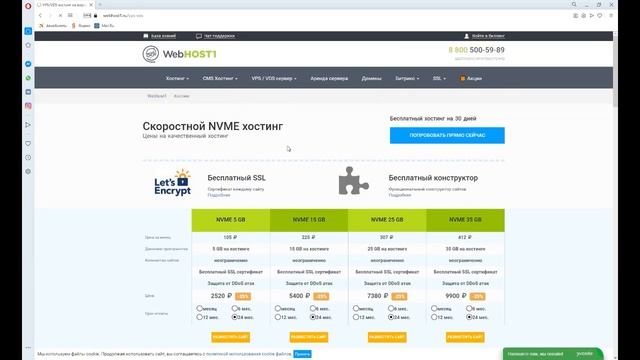Screen dimensions: 640x360
Task: Click the WebHost1 breadcrumb link
Action: (157, 96)
